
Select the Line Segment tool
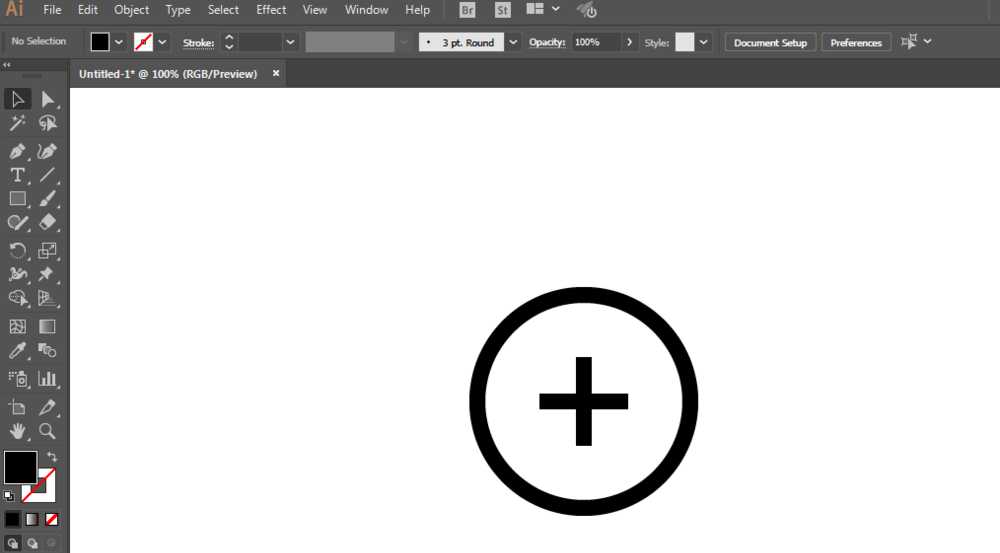(x=48, y=175)
